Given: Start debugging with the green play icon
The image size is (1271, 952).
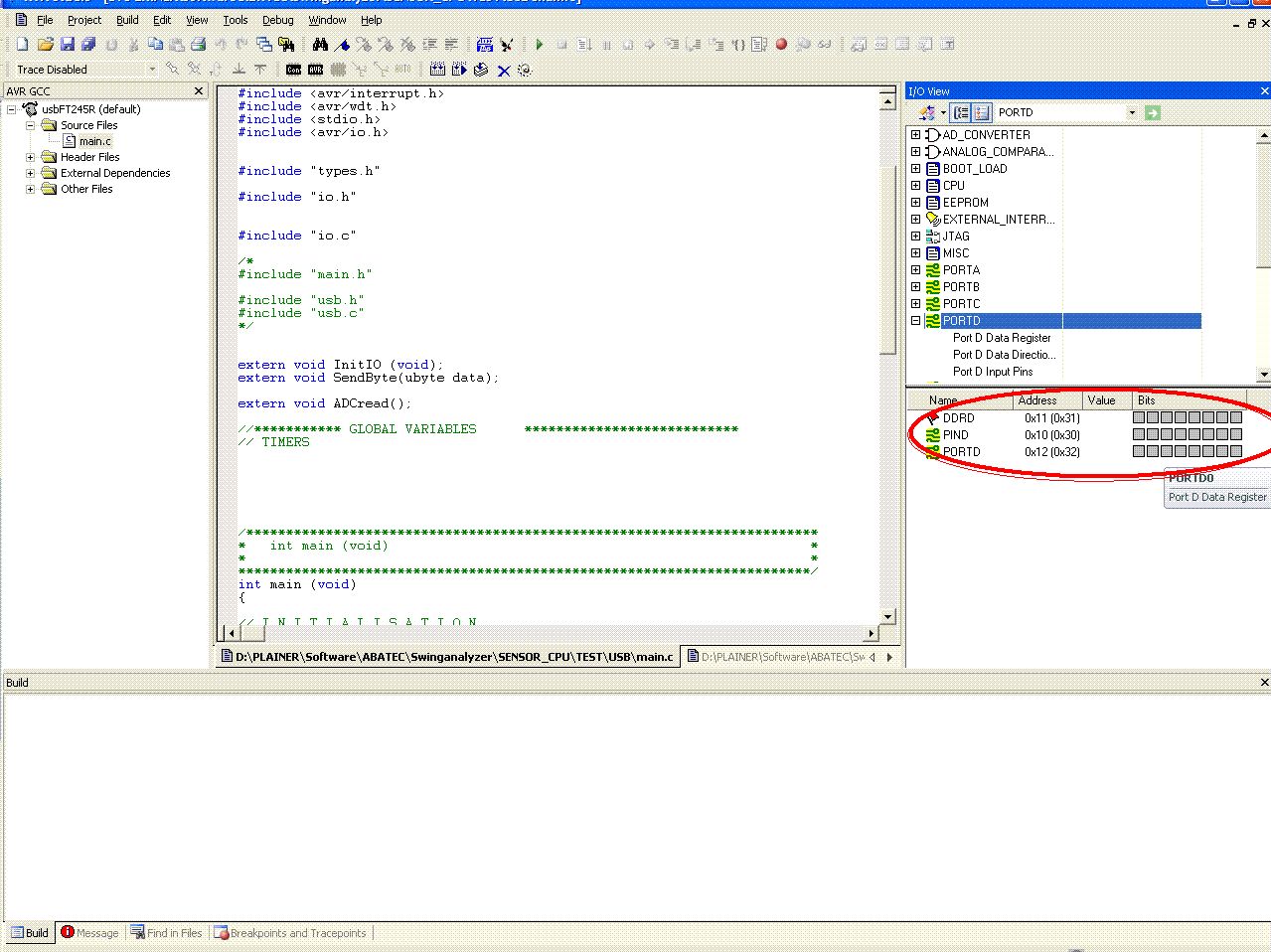Looking at the screenshot, I should [540, 45].
